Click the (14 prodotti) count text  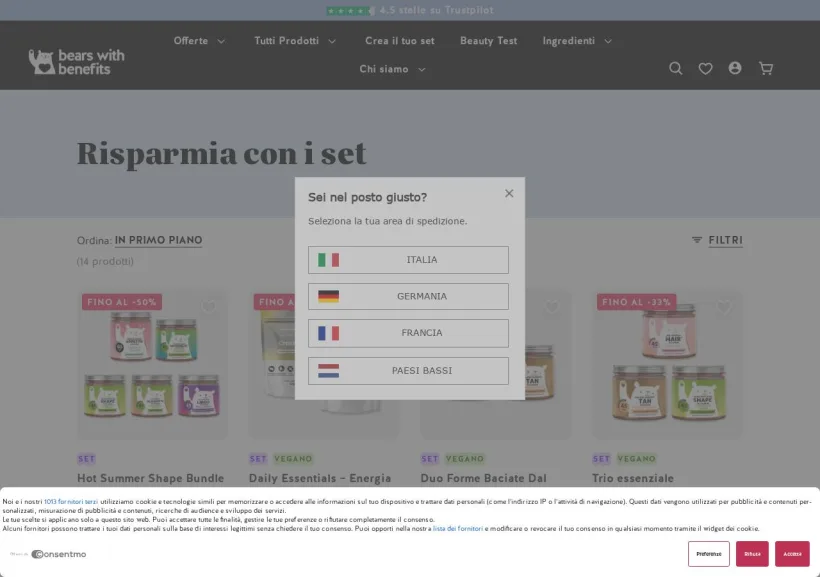[105, 261]
